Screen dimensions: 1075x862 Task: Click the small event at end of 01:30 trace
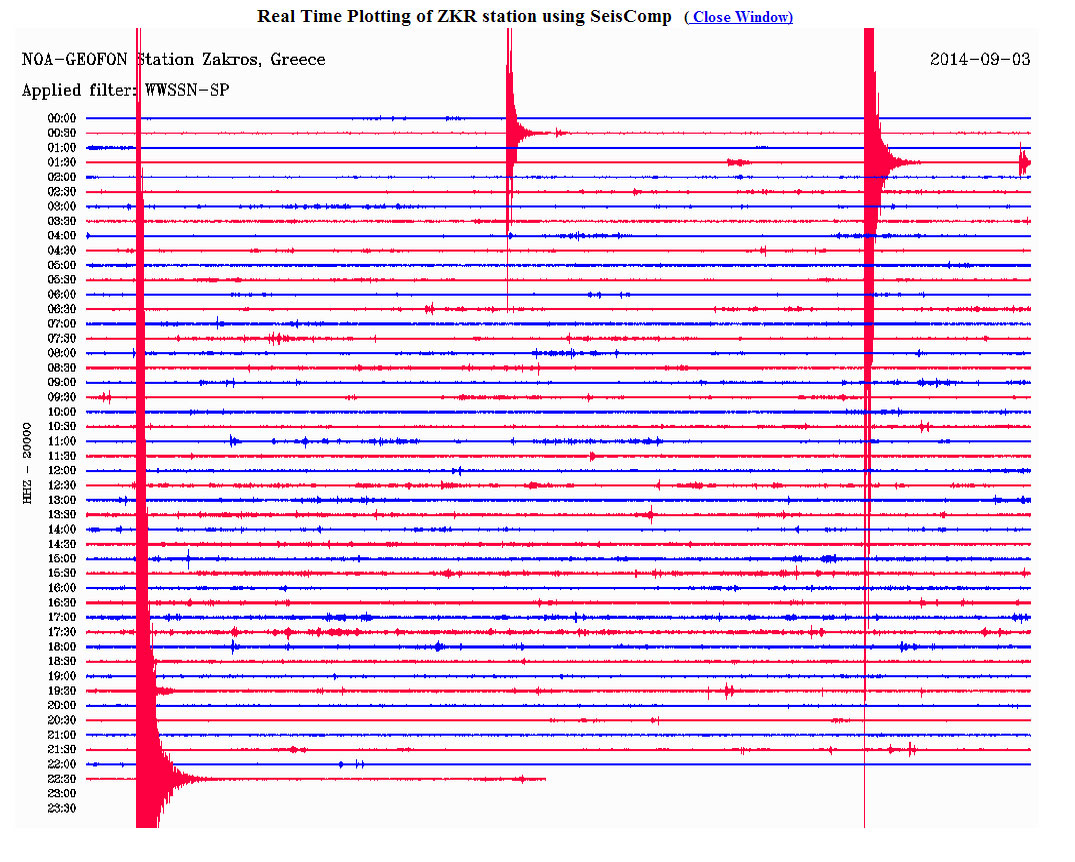1023,162
